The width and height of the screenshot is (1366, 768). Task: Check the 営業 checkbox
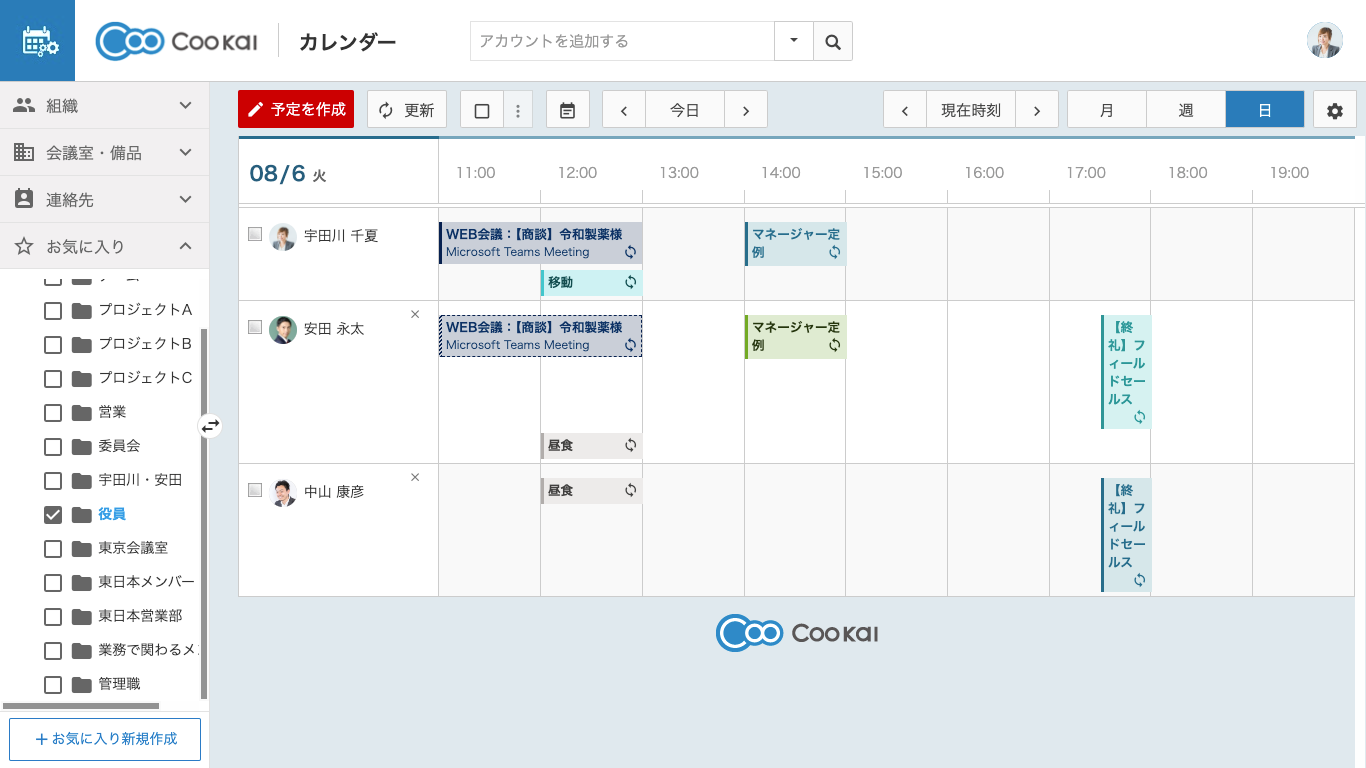tap(53, 412)
